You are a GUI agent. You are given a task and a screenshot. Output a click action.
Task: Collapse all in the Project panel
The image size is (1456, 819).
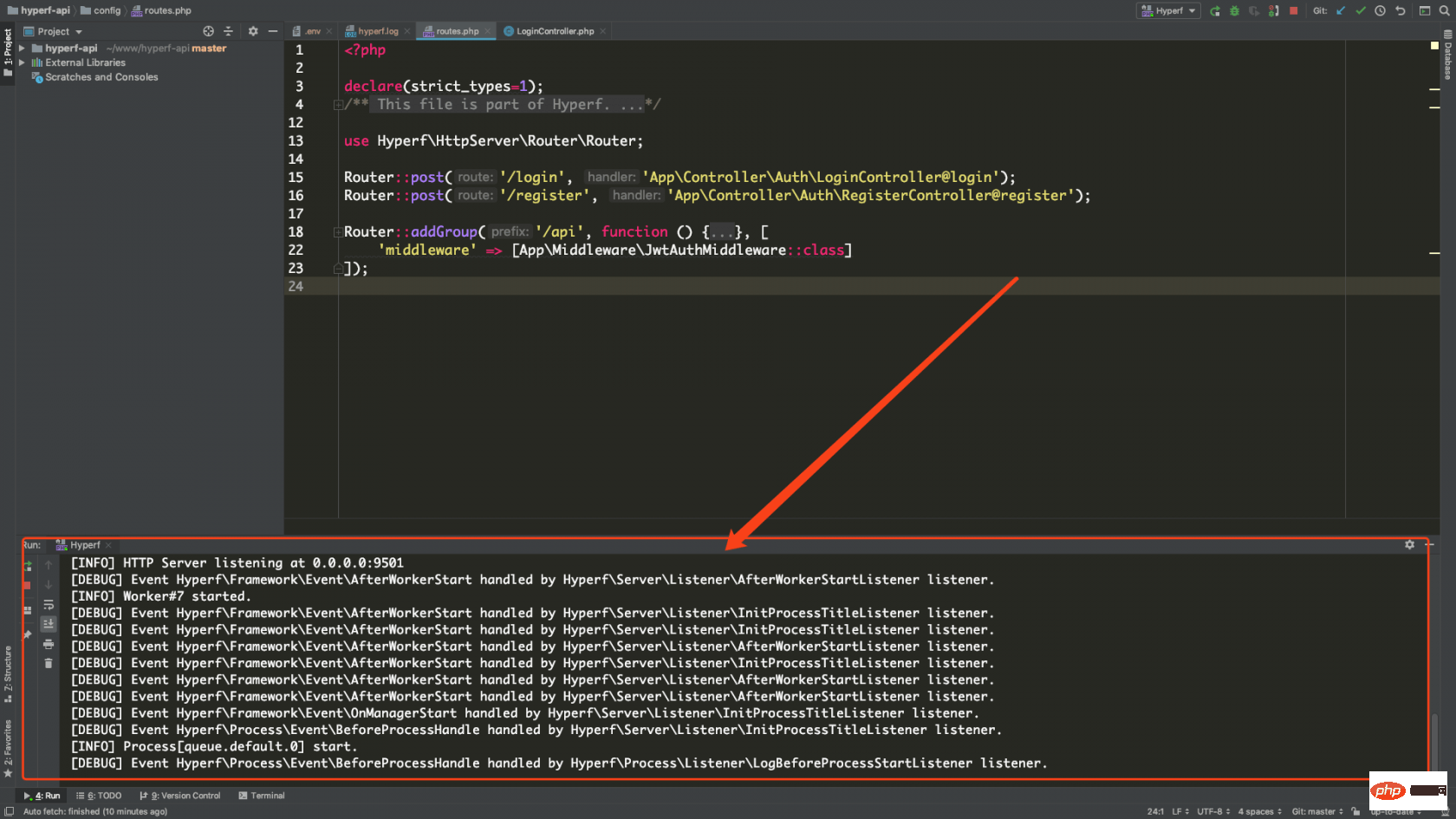coord(229,31)
